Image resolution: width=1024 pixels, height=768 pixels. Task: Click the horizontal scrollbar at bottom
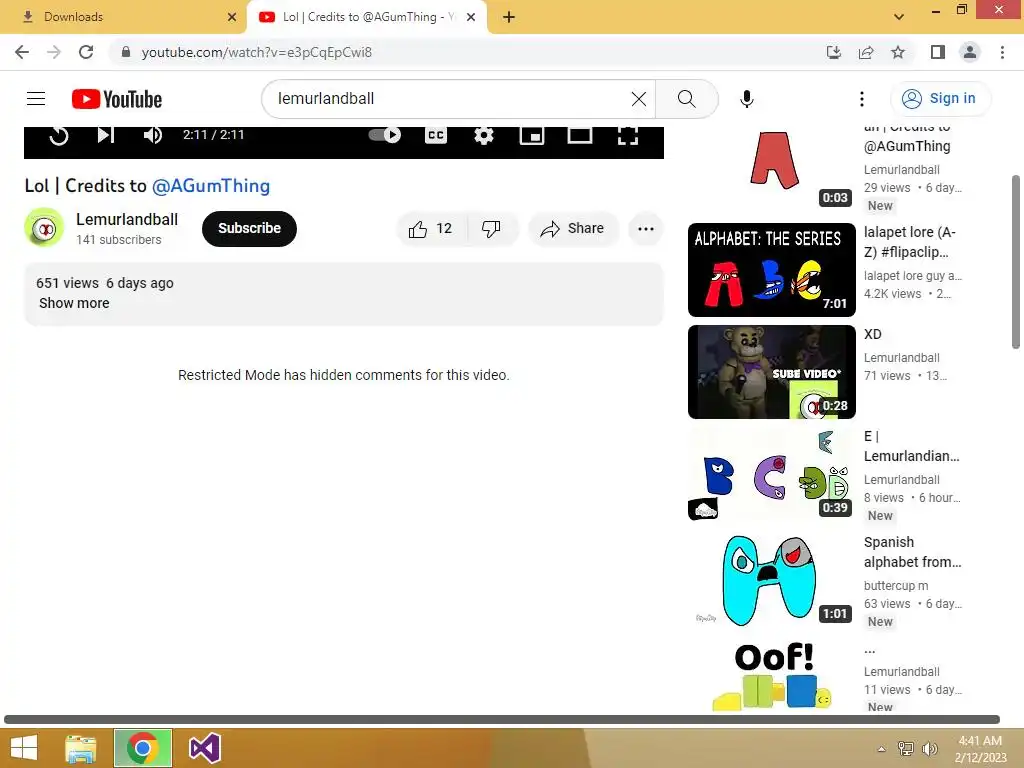(502, 720)
